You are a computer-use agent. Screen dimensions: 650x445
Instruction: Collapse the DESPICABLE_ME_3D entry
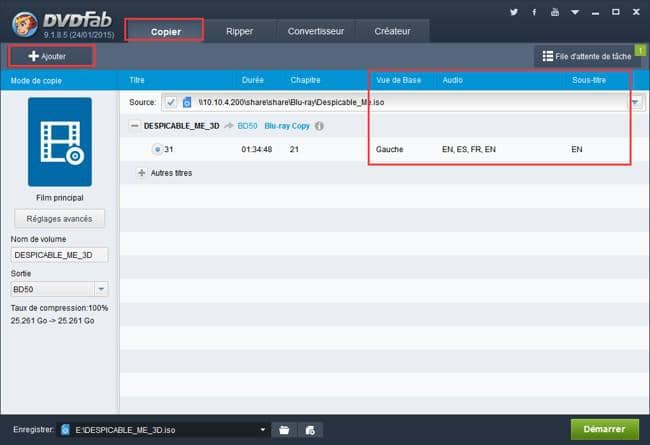(134, 125)
